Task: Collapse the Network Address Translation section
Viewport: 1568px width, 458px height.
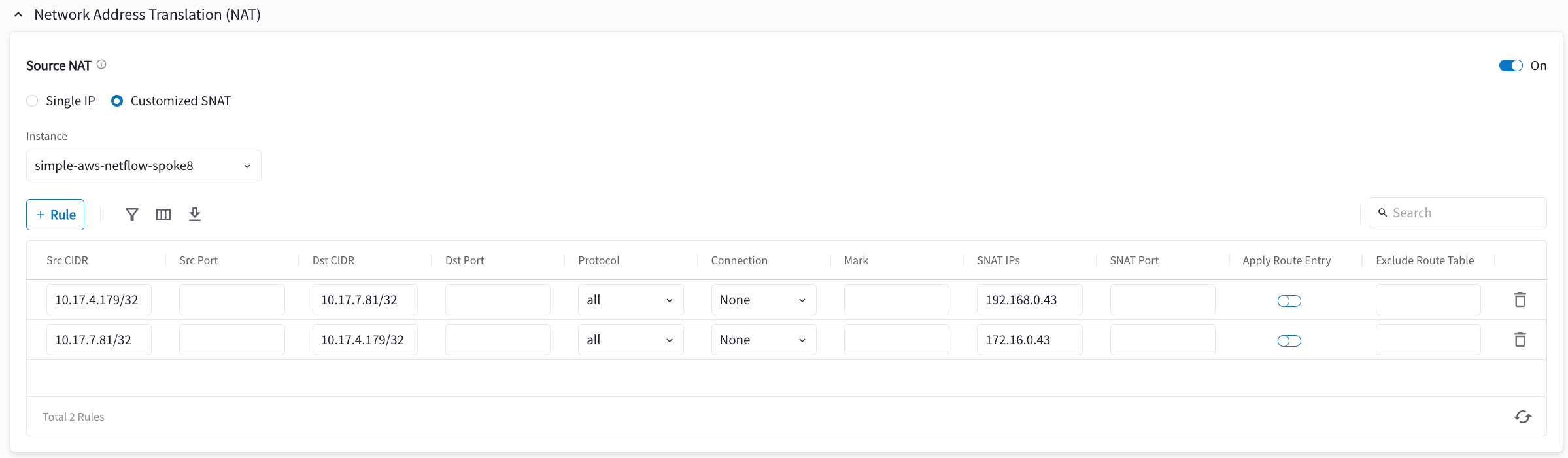Action: [18, 14]
